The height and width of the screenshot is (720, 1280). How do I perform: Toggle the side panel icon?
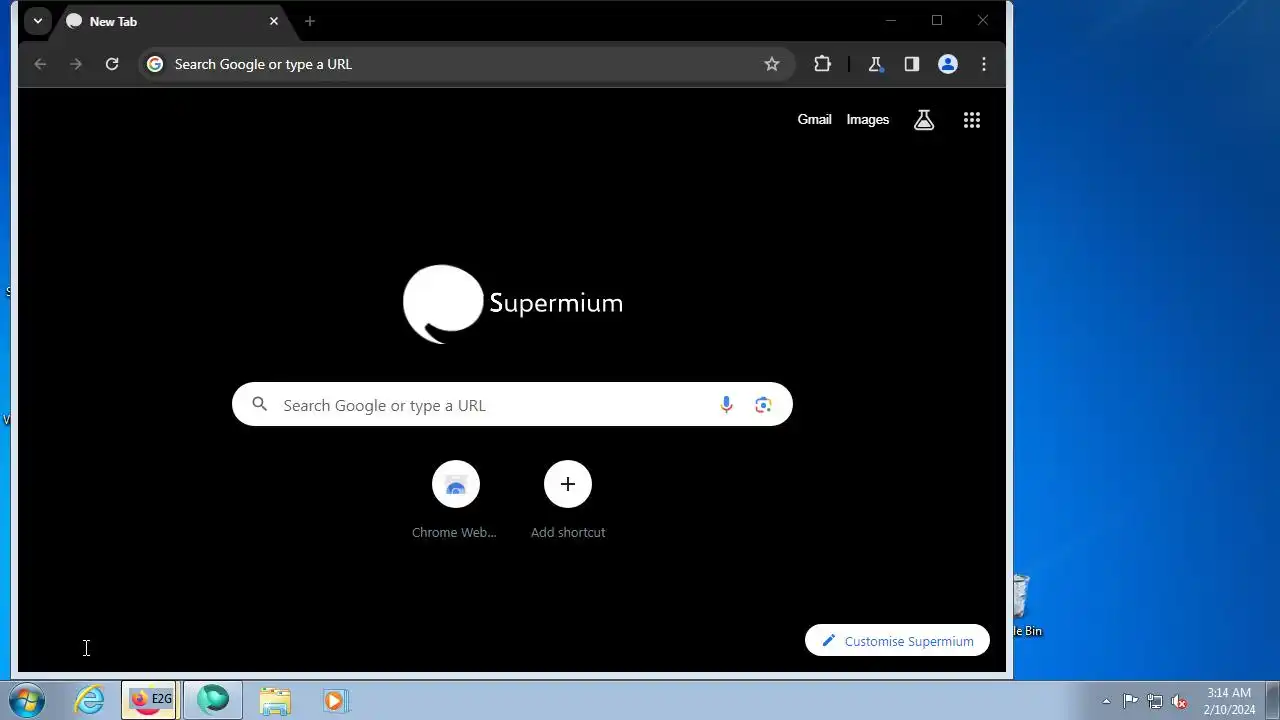912,64
